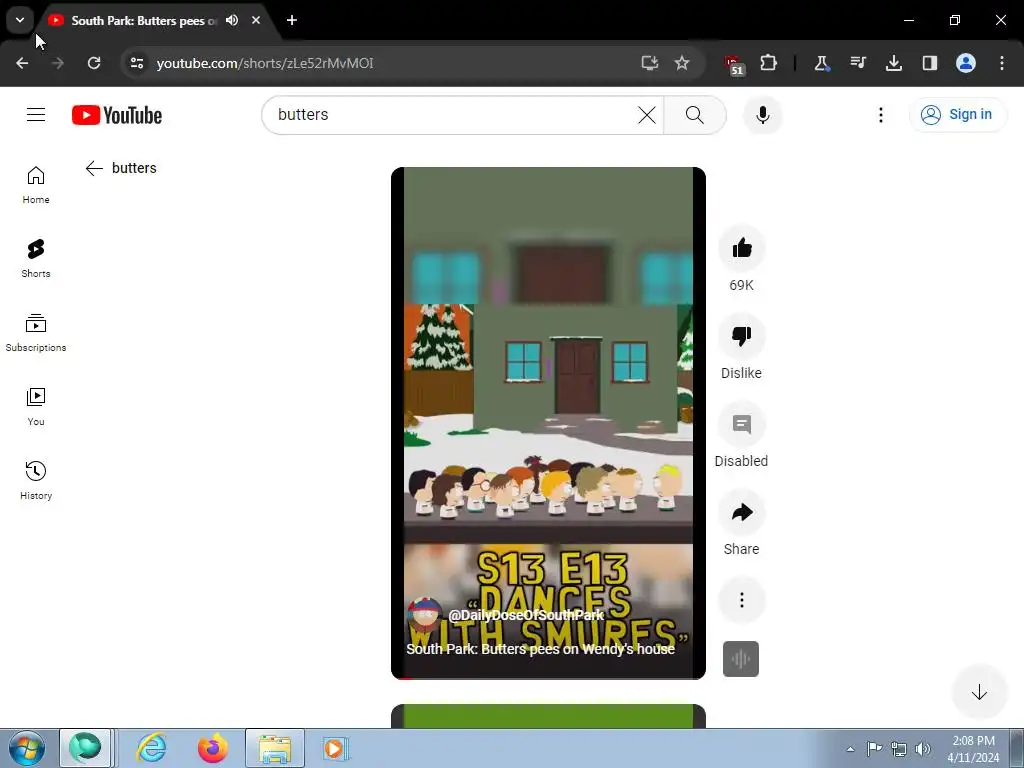The height and width of the screenshot is (768, 1024).
Task: Mute the tab via speaker icon
Action: (232, 20)
